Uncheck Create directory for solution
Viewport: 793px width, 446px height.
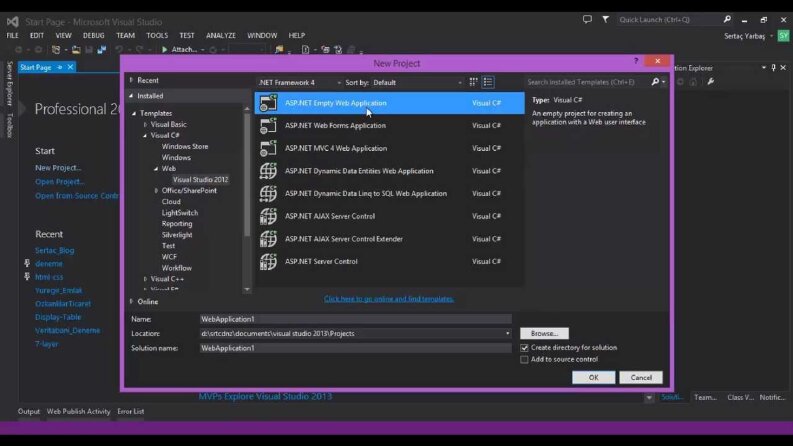coord(524,348)
